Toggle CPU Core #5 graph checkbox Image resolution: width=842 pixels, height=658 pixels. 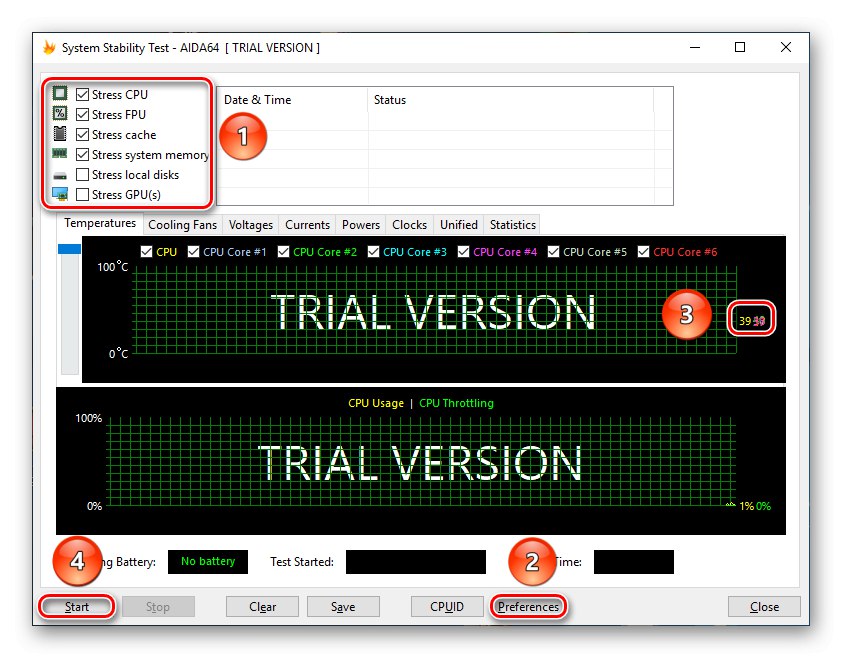pos(553,252)
